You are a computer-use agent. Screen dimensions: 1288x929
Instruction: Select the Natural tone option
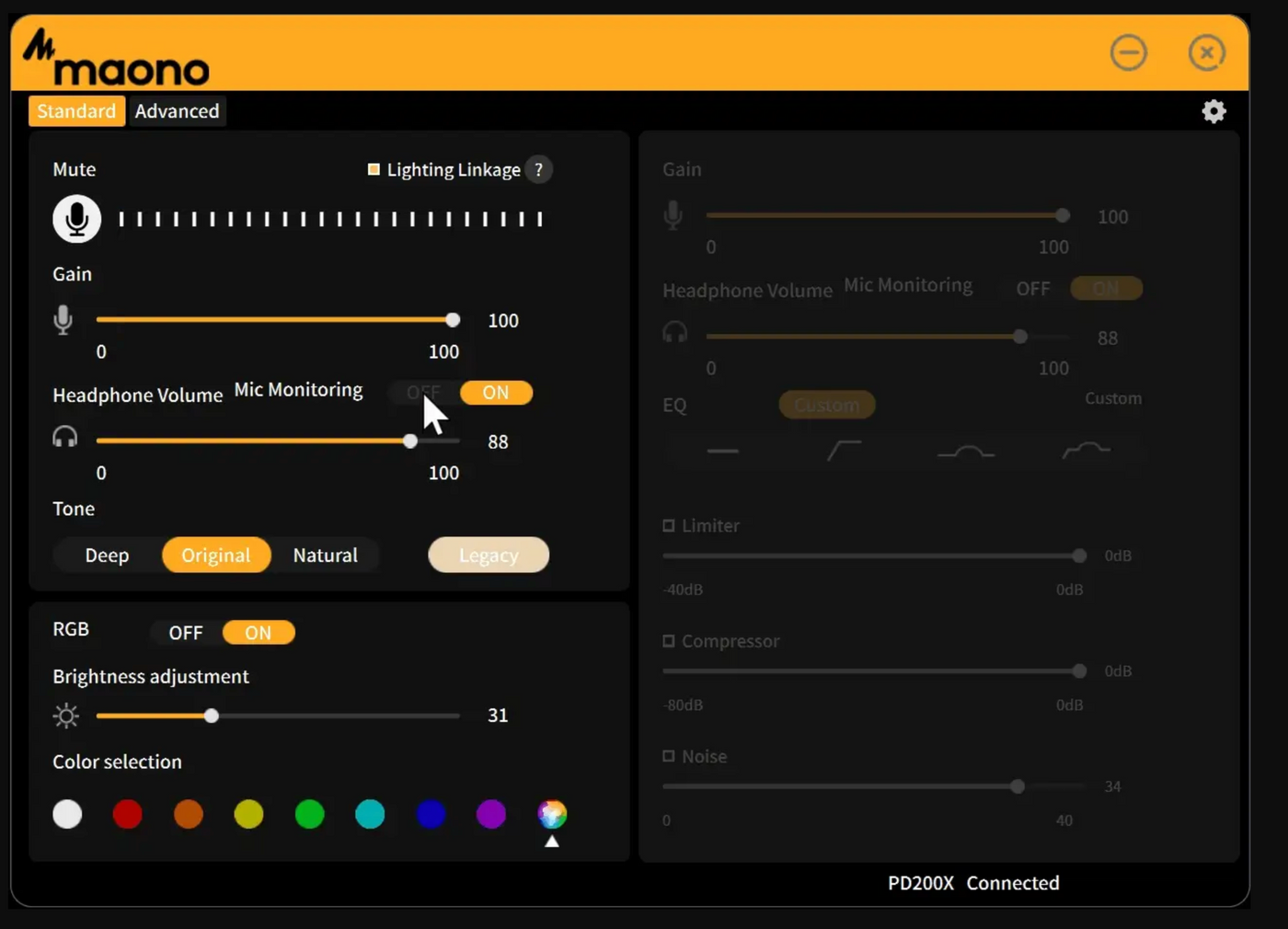click(x=325, y=555)
